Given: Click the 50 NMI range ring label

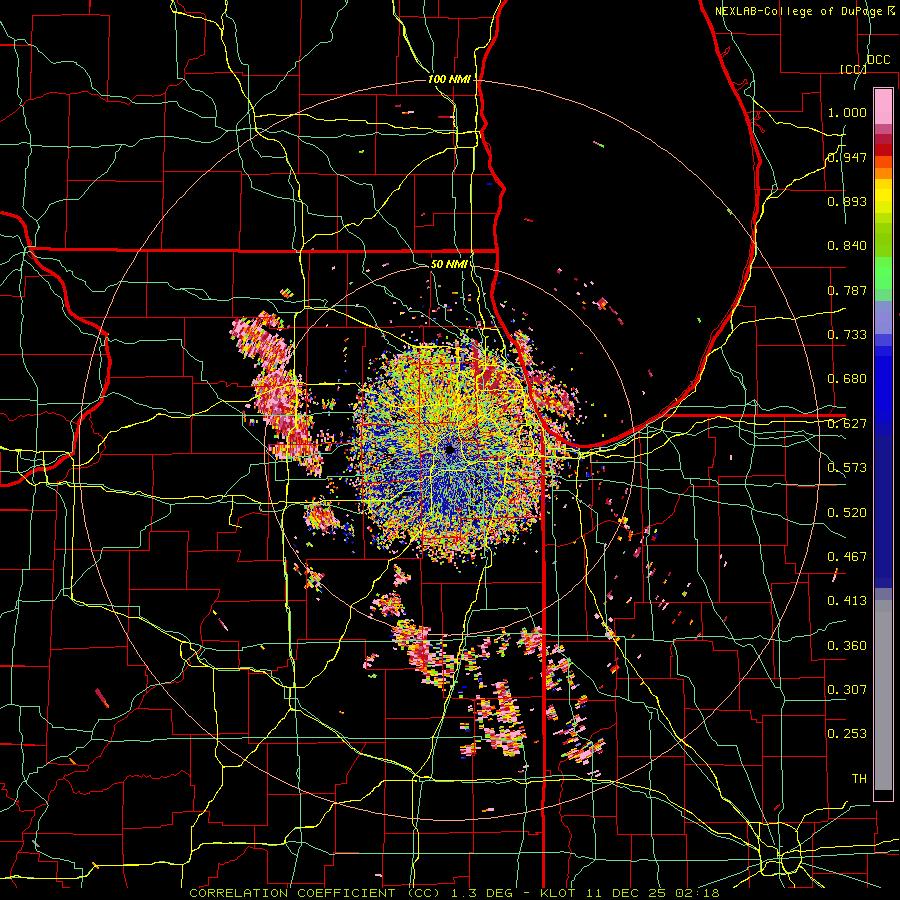Looking at the screenshot, I should (449, 264).
